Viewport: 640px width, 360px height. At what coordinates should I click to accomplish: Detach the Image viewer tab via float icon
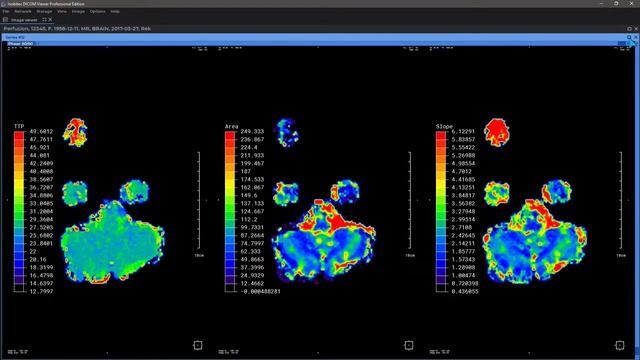pos(44,20)
